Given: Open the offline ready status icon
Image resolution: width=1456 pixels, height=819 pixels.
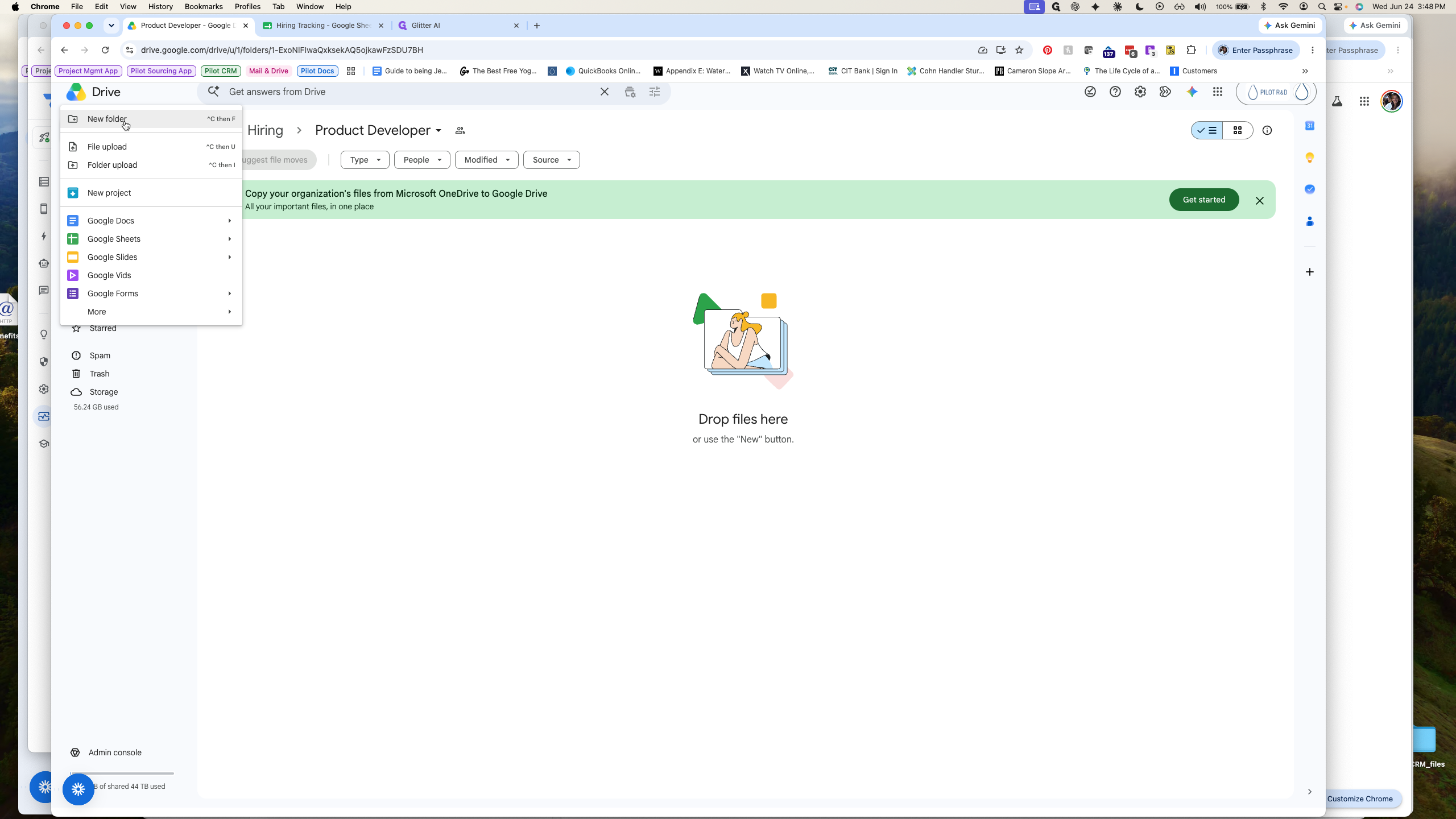Looking at the screenshot, I should (1090, 92).
